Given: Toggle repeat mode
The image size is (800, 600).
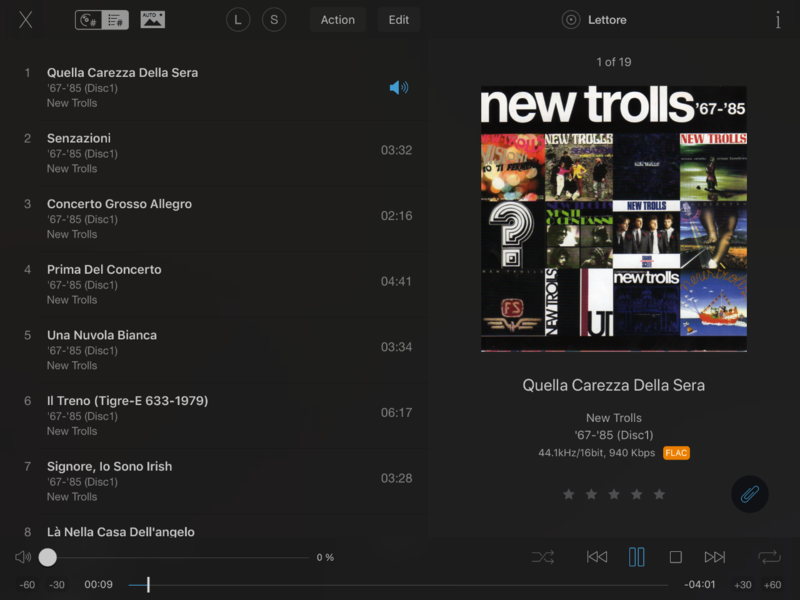Looking at the screenshot, I should click(768, 557).
